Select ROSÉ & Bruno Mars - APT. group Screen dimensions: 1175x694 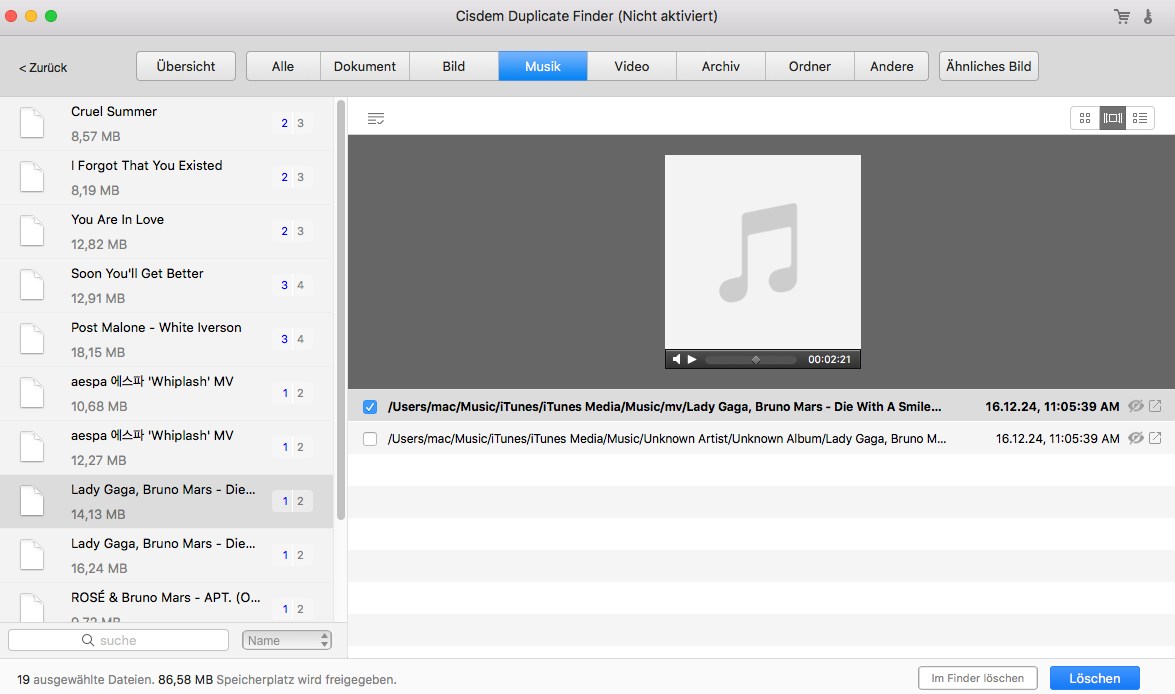click(x=166, y=603)
